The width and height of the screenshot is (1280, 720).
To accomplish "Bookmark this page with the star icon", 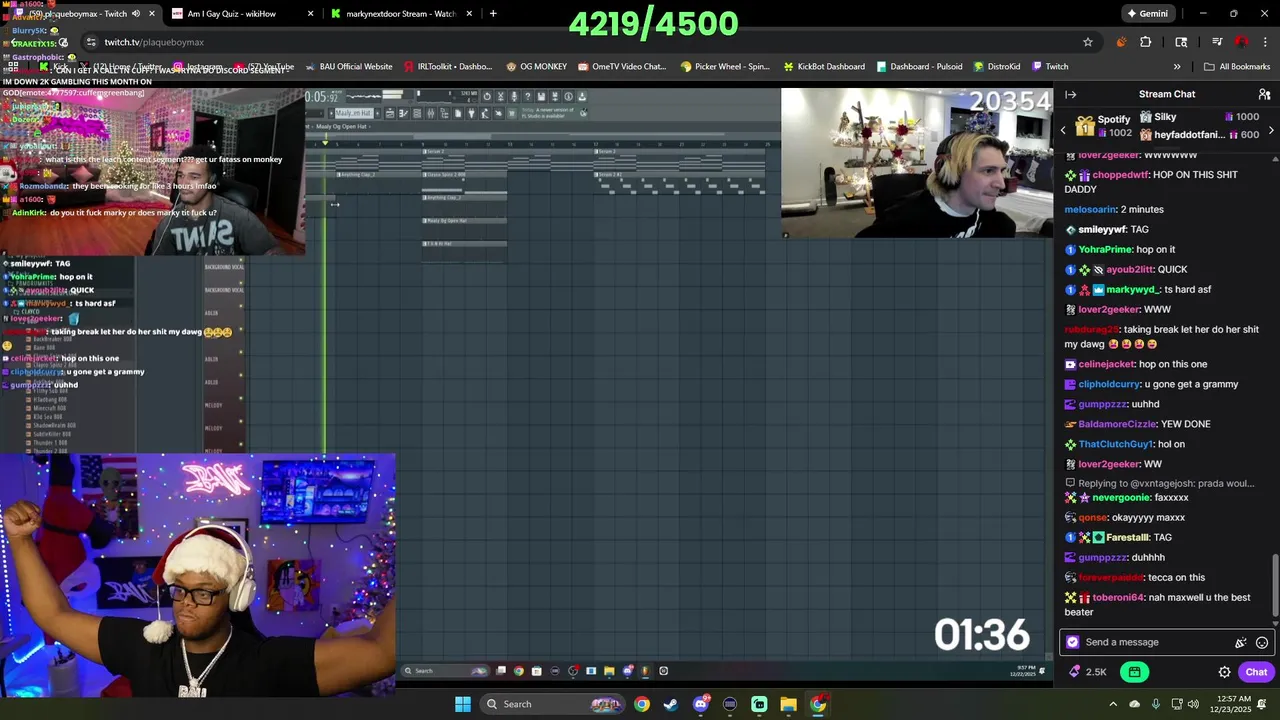I will coord(1088,42).
